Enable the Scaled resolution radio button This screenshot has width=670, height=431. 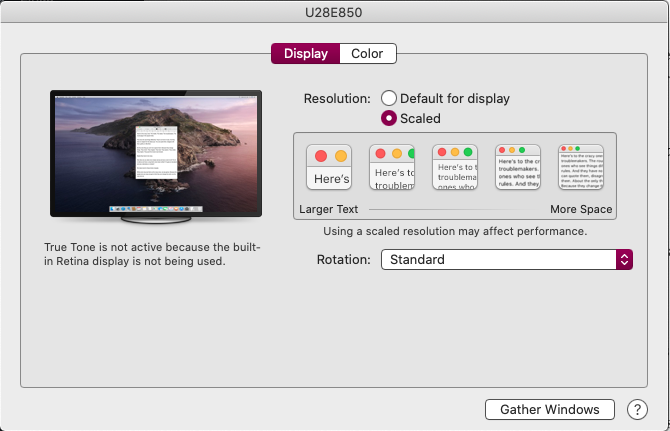(389, 119)
